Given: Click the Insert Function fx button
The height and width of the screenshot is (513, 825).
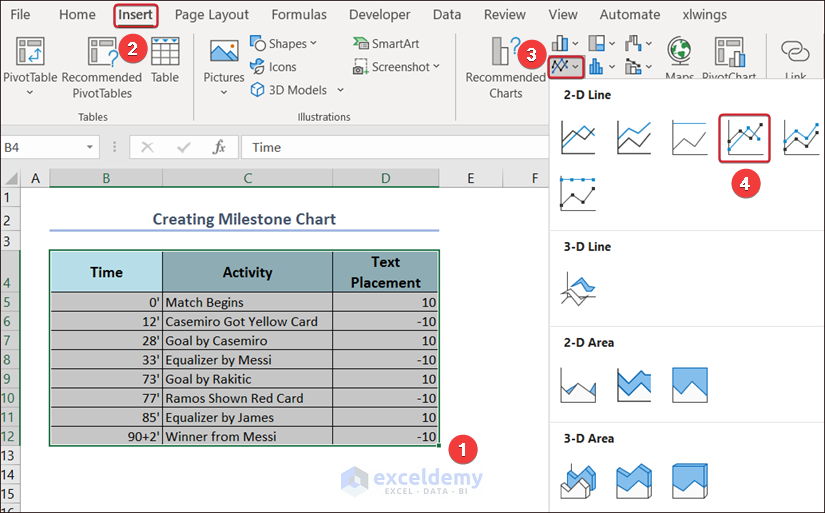Looking at the screenshot, I should [x=219, y=147].
